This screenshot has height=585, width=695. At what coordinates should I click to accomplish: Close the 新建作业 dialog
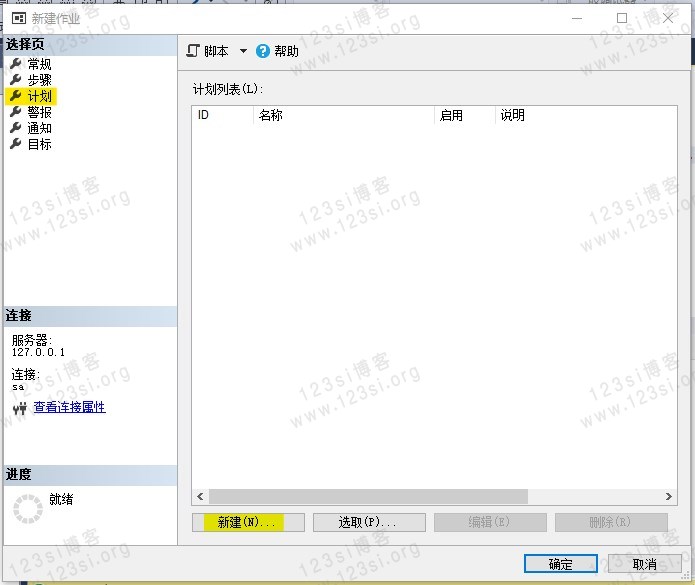coord(668,18)
